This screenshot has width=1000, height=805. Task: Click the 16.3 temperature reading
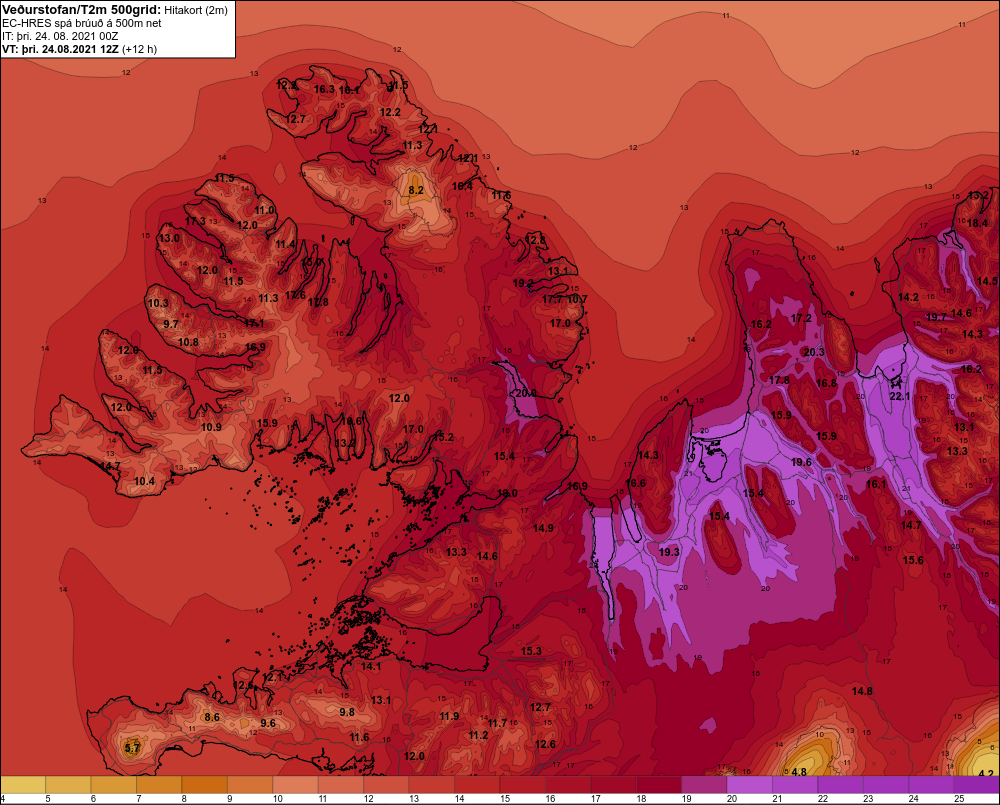tap(324, 89)
